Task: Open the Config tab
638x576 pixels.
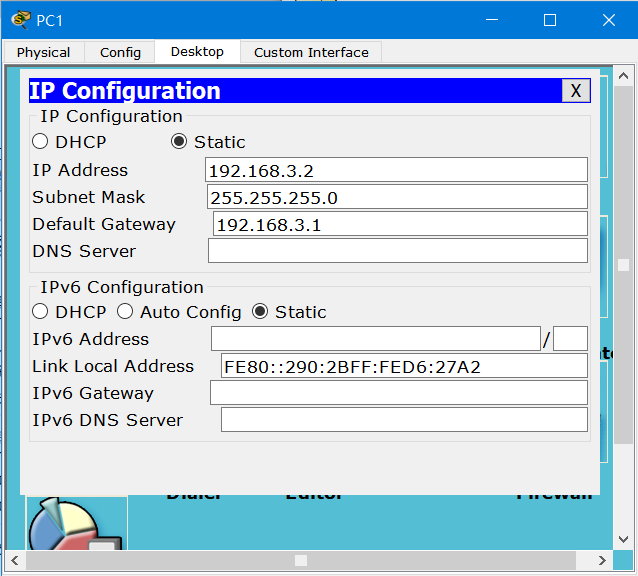Action: coord(120,52)
